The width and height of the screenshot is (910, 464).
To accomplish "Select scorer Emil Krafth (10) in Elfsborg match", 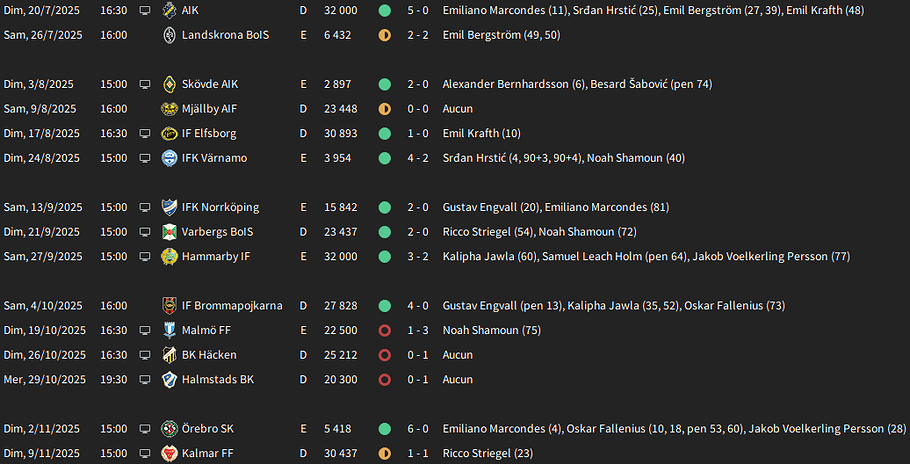I will click(482, 133).
